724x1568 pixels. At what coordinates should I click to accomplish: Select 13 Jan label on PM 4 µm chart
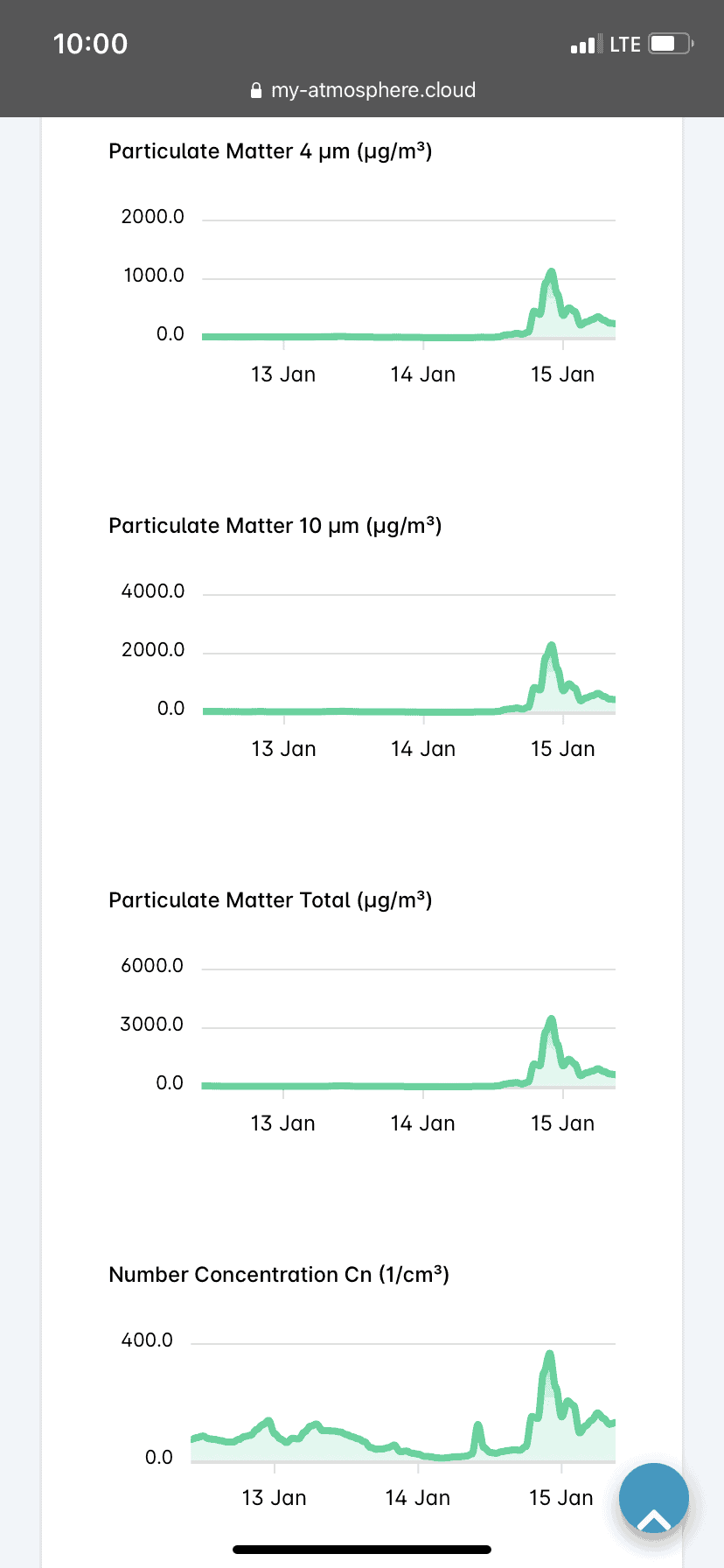[283, 374]
